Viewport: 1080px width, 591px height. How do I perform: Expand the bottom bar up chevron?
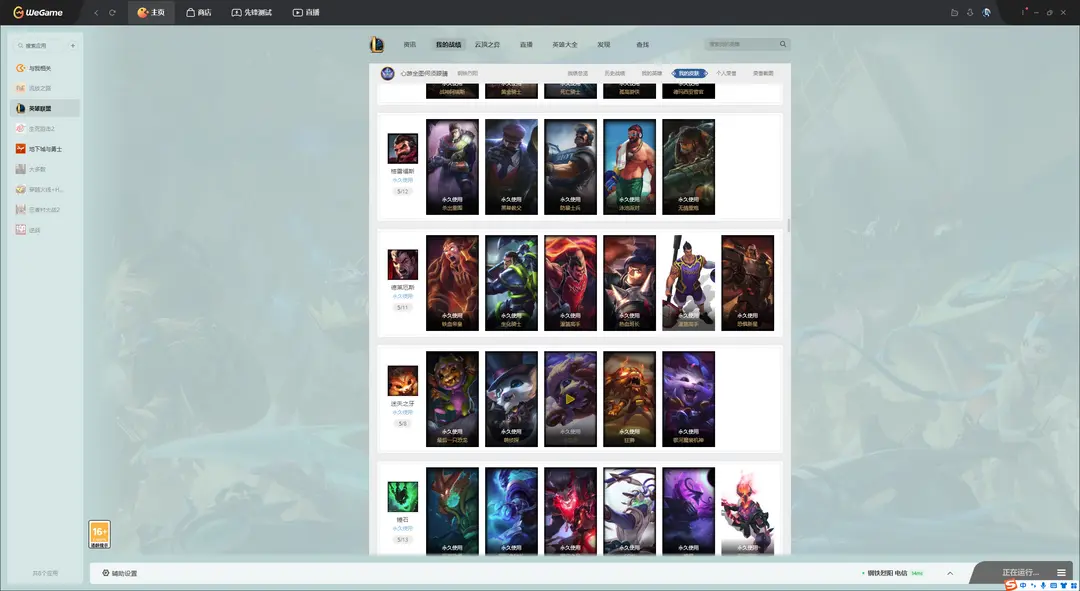(x=950, y=573)
